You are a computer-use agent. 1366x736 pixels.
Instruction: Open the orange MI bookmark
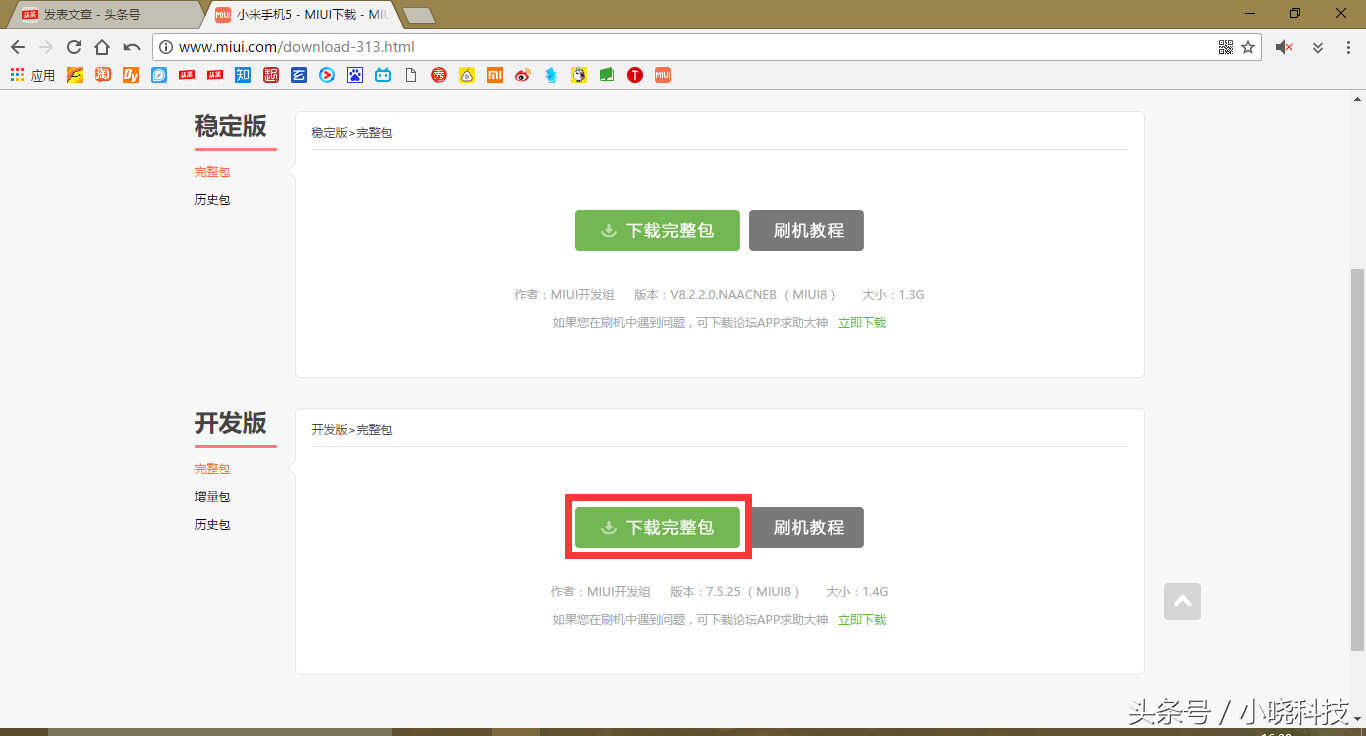click(495, 75)
